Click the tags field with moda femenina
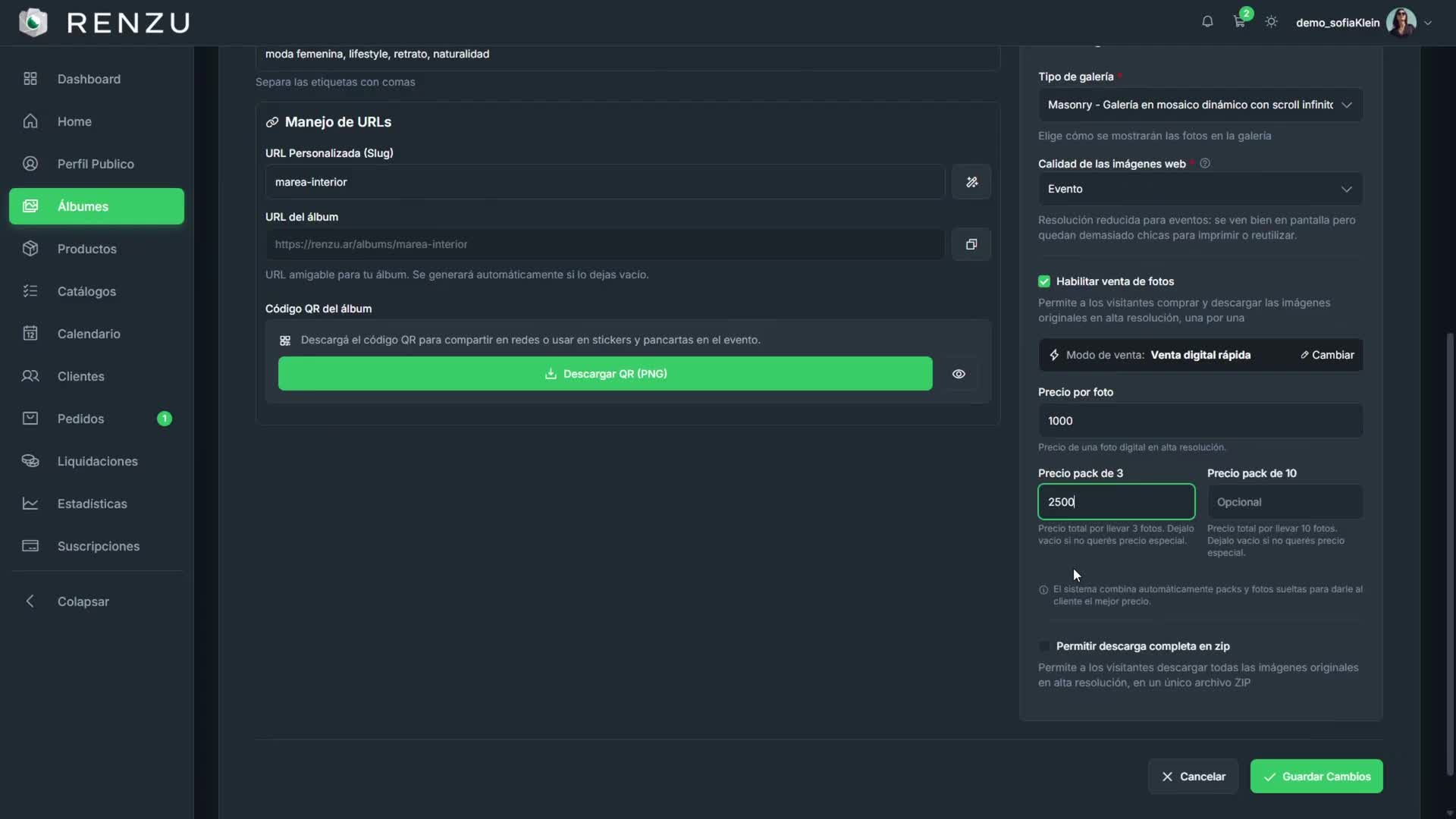Screen dimensions: 1456x819 [628, 56]
